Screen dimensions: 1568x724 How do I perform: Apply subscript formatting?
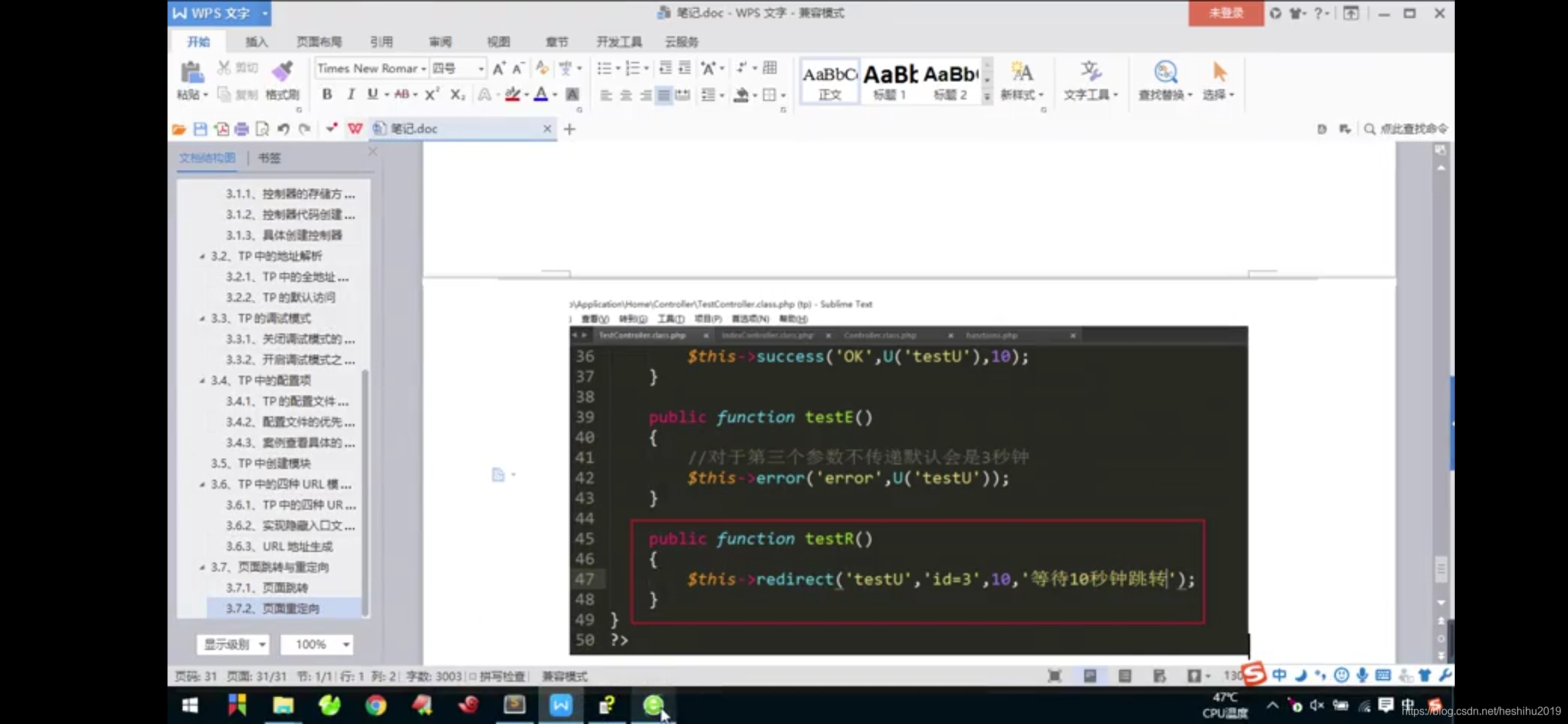pyautogui.click(x=457, y=95)
